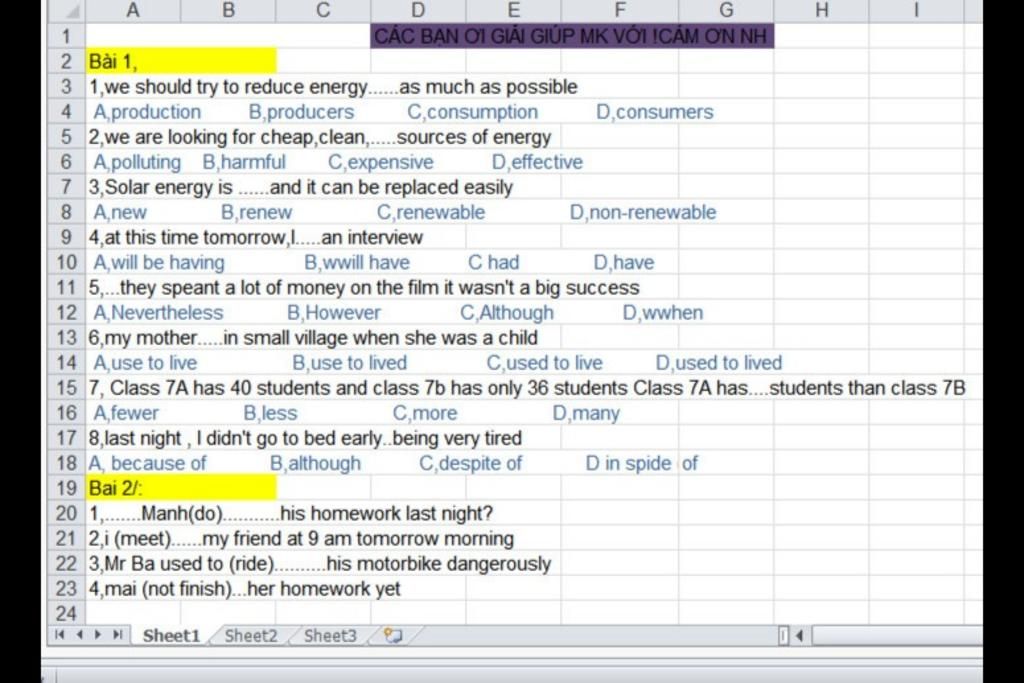The width and height of the screenshot is (1024, 683).
Task: Click text '4,at this time tomorrow'
Action: pyautogui.click(x=187, y=237)
